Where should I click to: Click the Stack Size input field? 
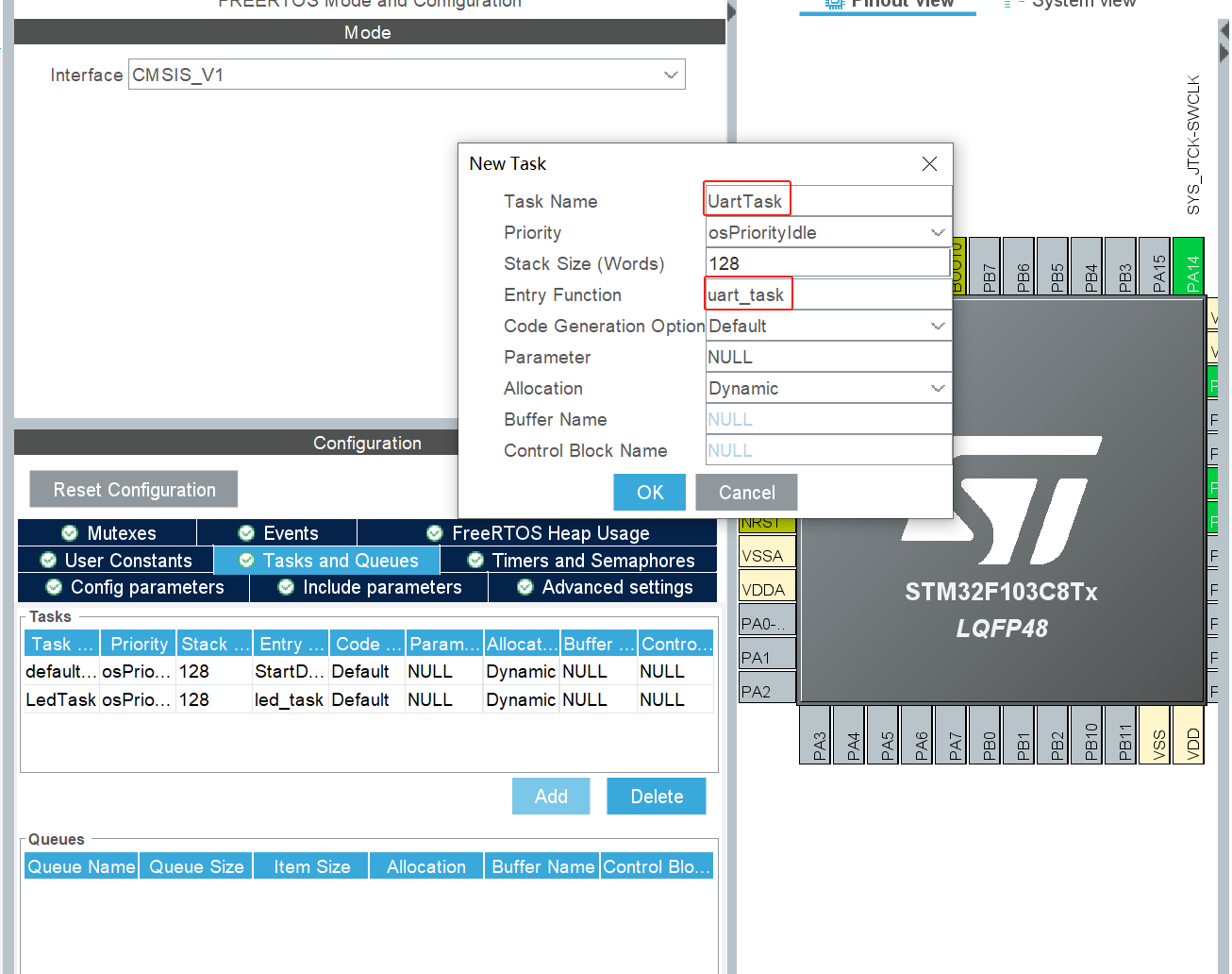pyautogui.click(x=827, y=263)
